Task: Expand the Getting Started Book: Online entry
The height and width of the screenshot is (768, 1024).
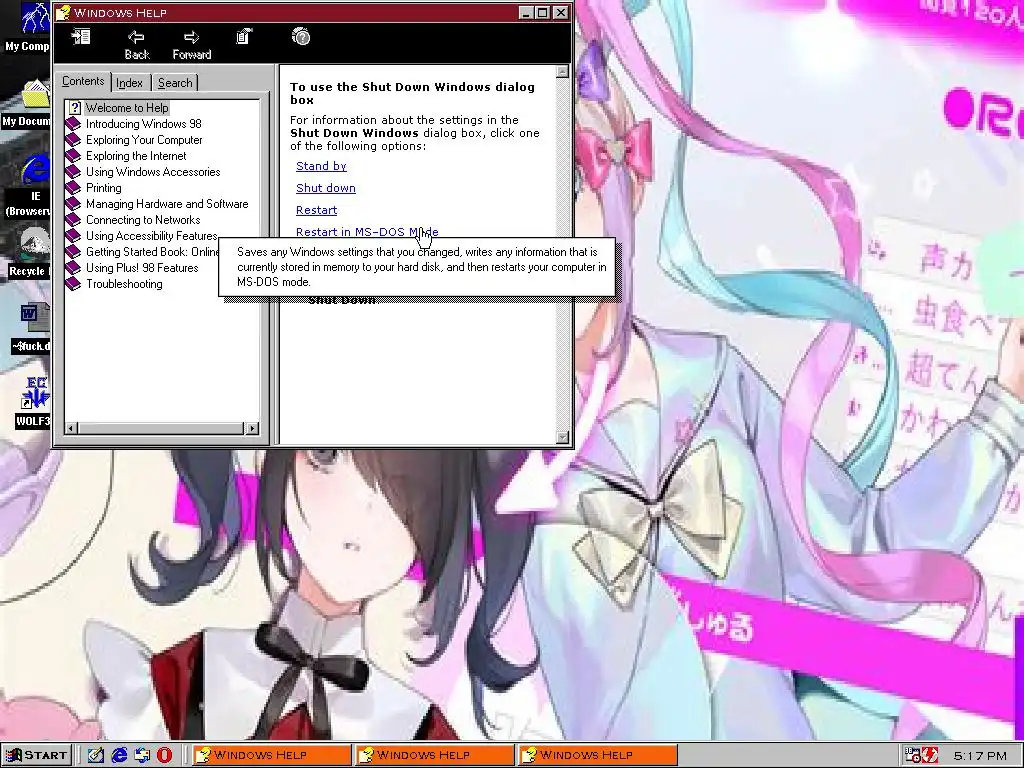Action: pyautogui.click(x=142, y=251)
